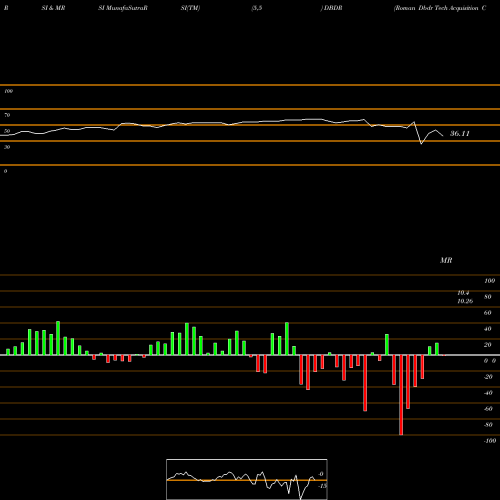
Task: Click the sharp RSI line dip near 36.11
Action: pos(421,143)
